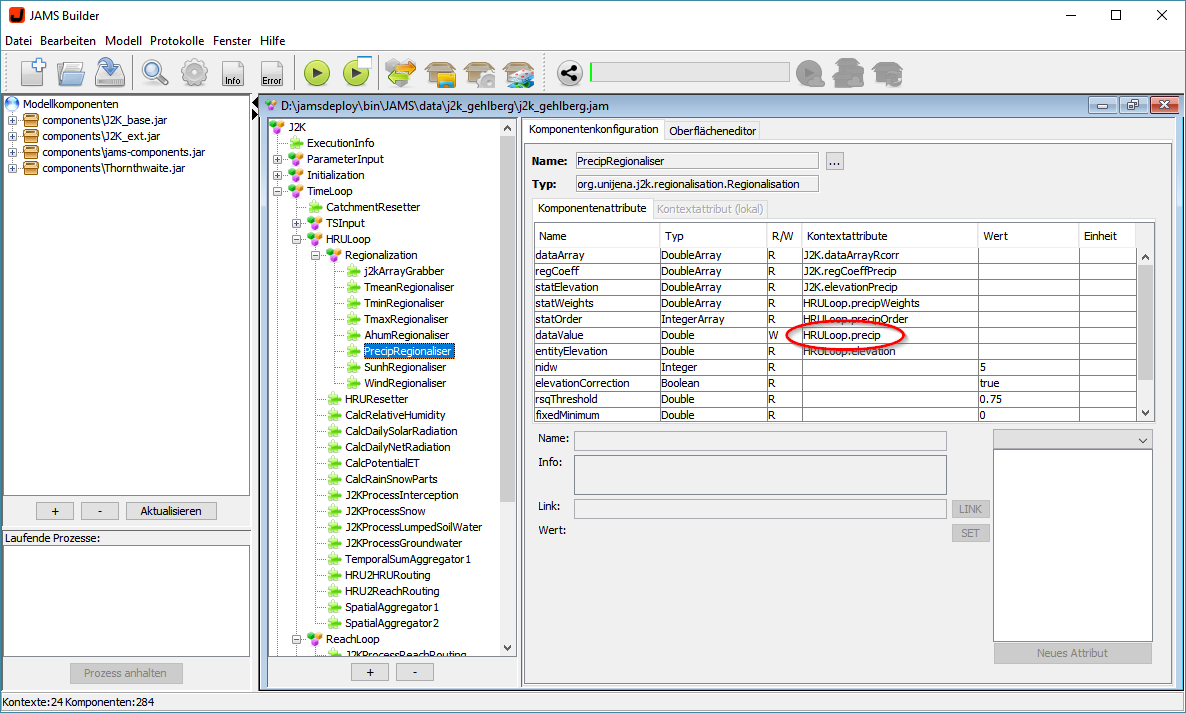Open the Datei menu

[18, 41]
